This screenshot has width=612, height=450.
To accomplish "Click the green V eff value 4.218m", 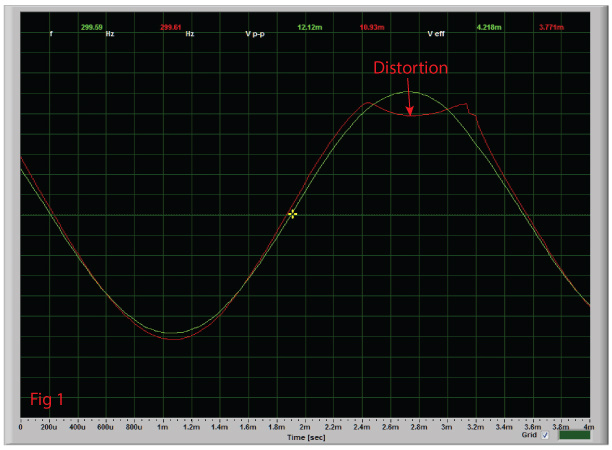I will pyautogui.click(x=489, y=27).
